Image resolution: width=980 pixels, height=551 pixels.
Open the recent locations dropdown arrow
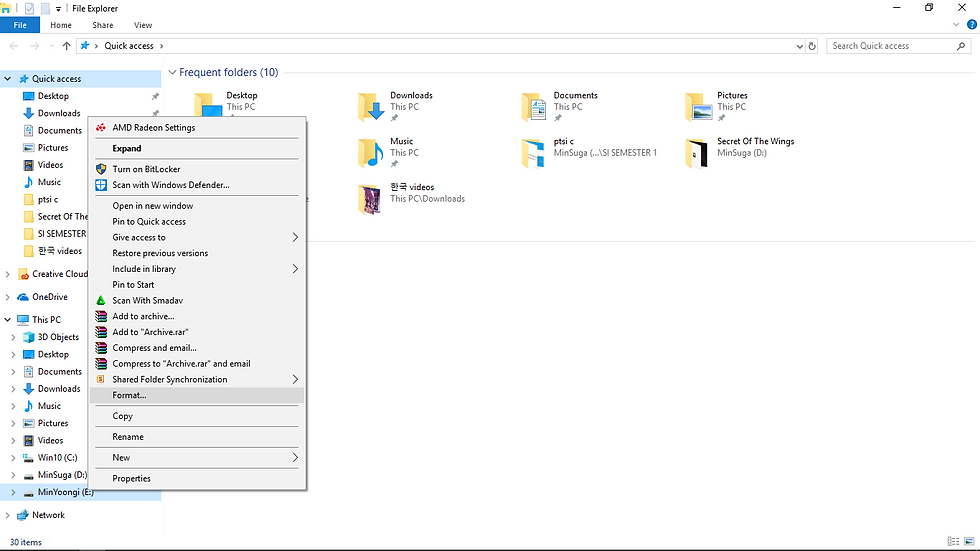[51, 46]
